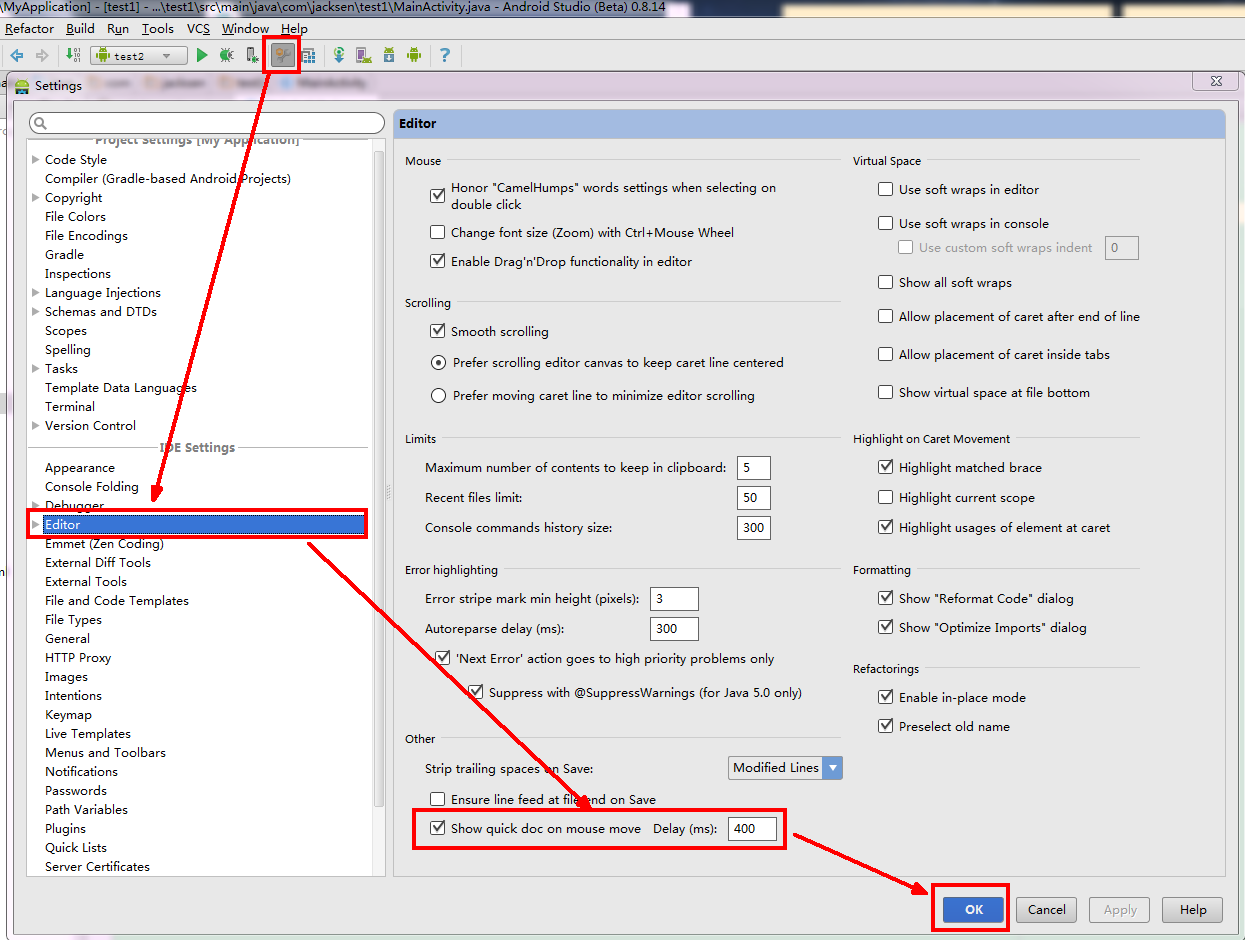The image size is (1245, 940).
Task: Enable Change font size with Ctrl+Mouse Wheel
Action: (x=437, y=232)
